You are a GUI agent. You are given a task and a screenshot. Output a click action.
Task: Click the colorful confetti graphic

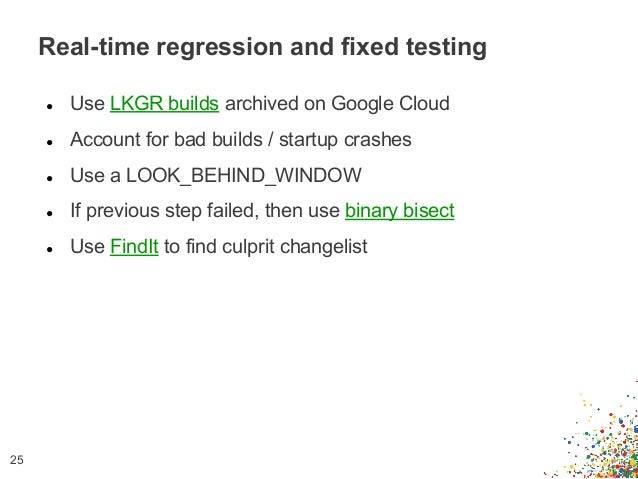[594, 431]
